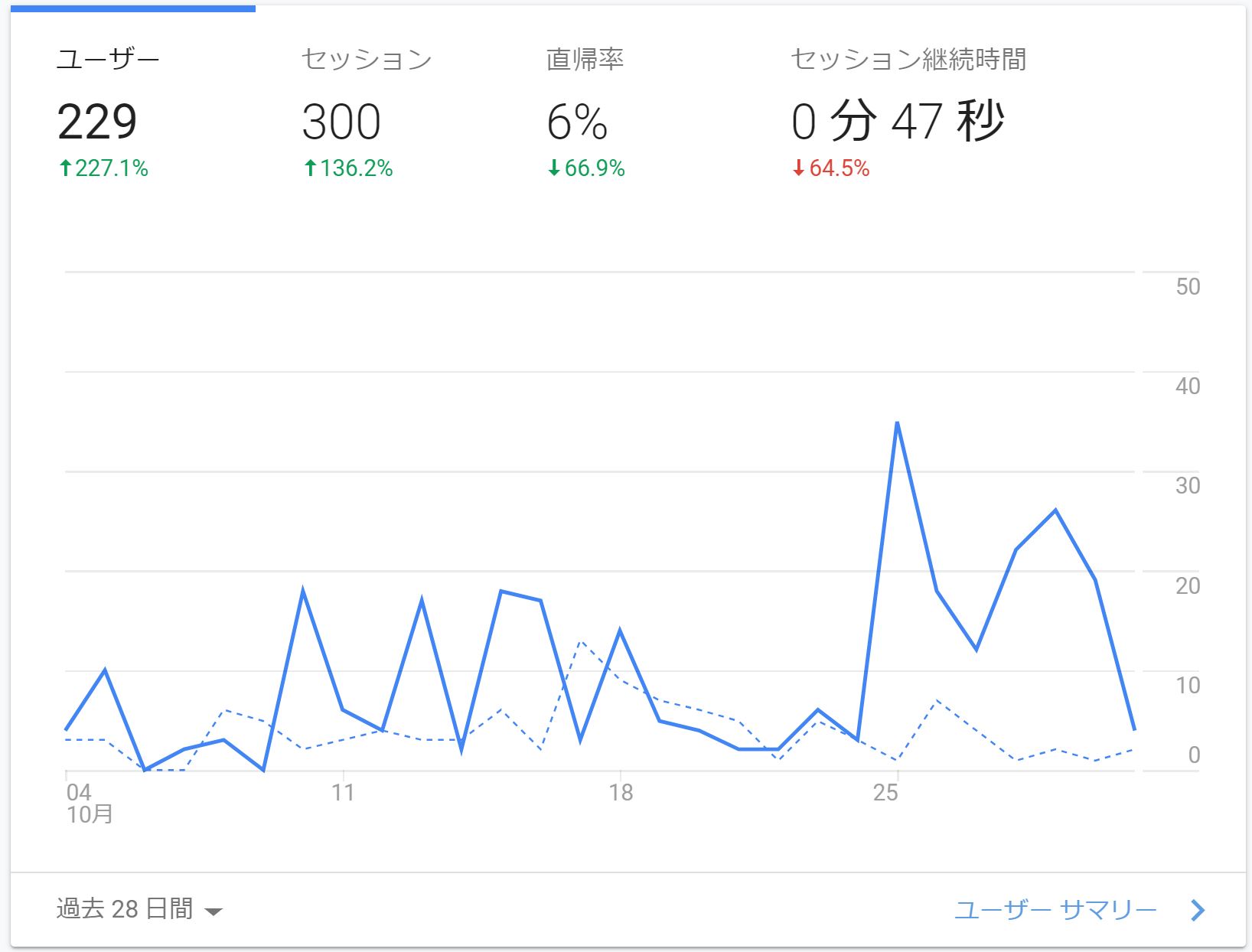Click the right chevron next to ユーザー サマリー
The width and height of the screenshot is (1252, 952).
(1198, 910)
